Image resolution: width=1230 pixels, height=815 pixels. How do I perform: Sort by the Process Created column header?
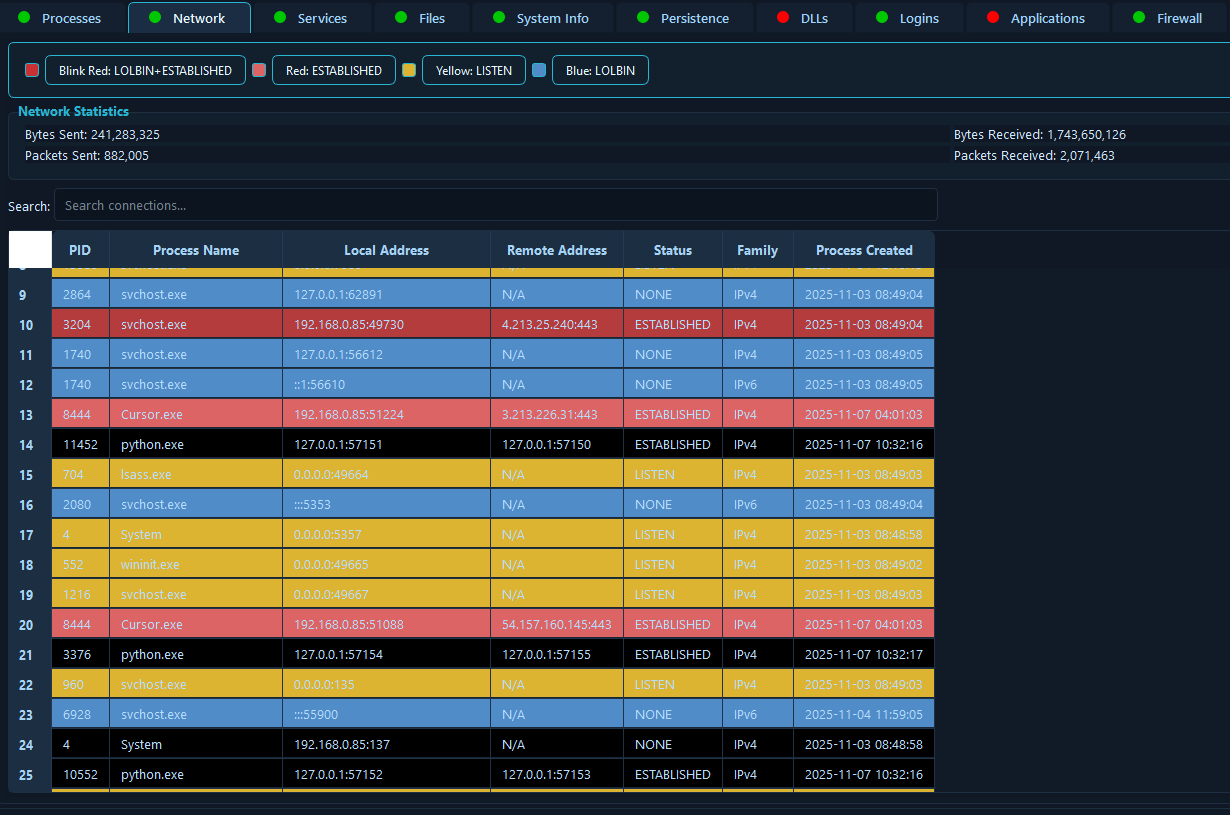pos(864,250)
